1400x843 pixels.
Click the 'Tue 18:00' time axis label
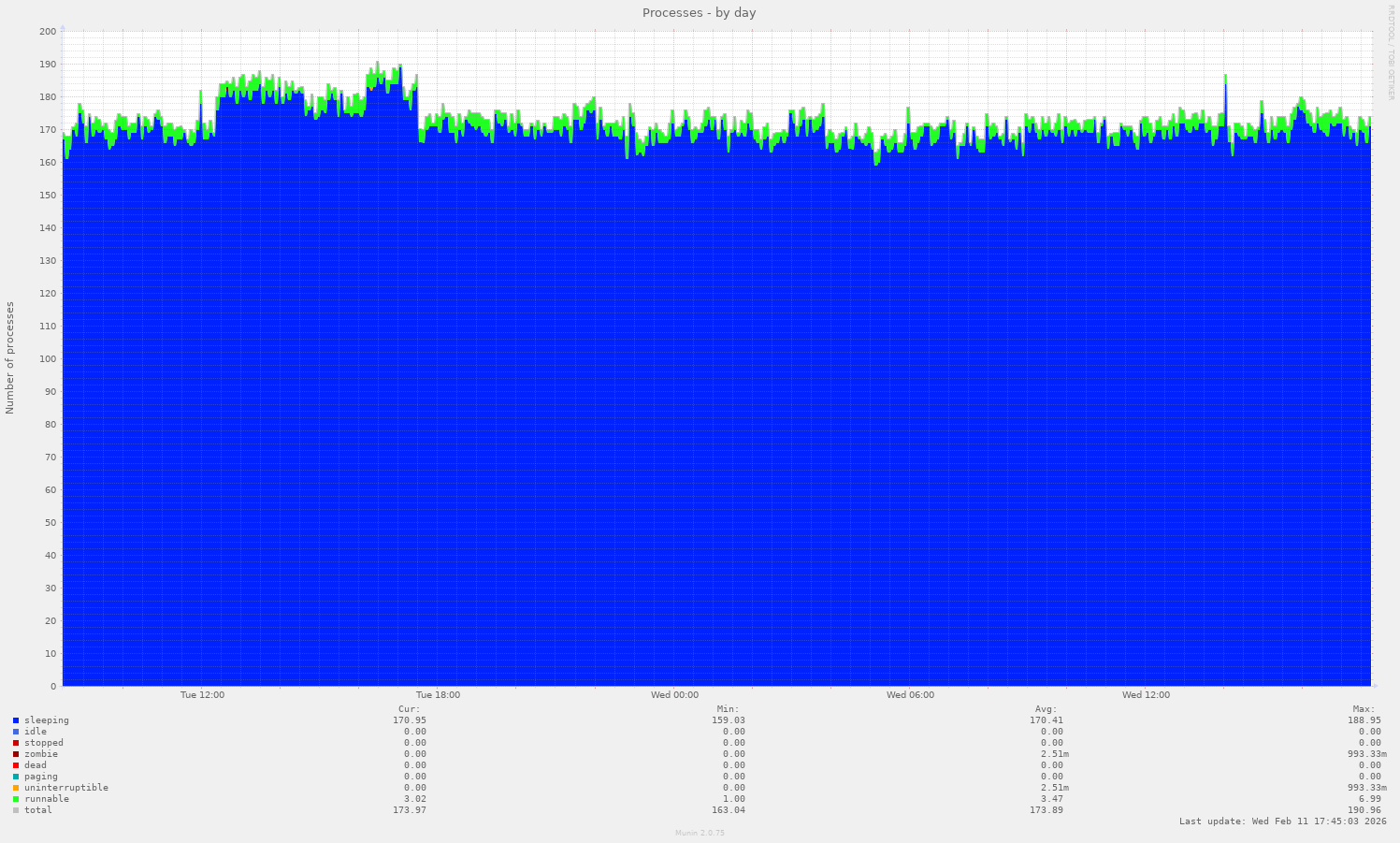pyautogui.click(x=438, y=695)
